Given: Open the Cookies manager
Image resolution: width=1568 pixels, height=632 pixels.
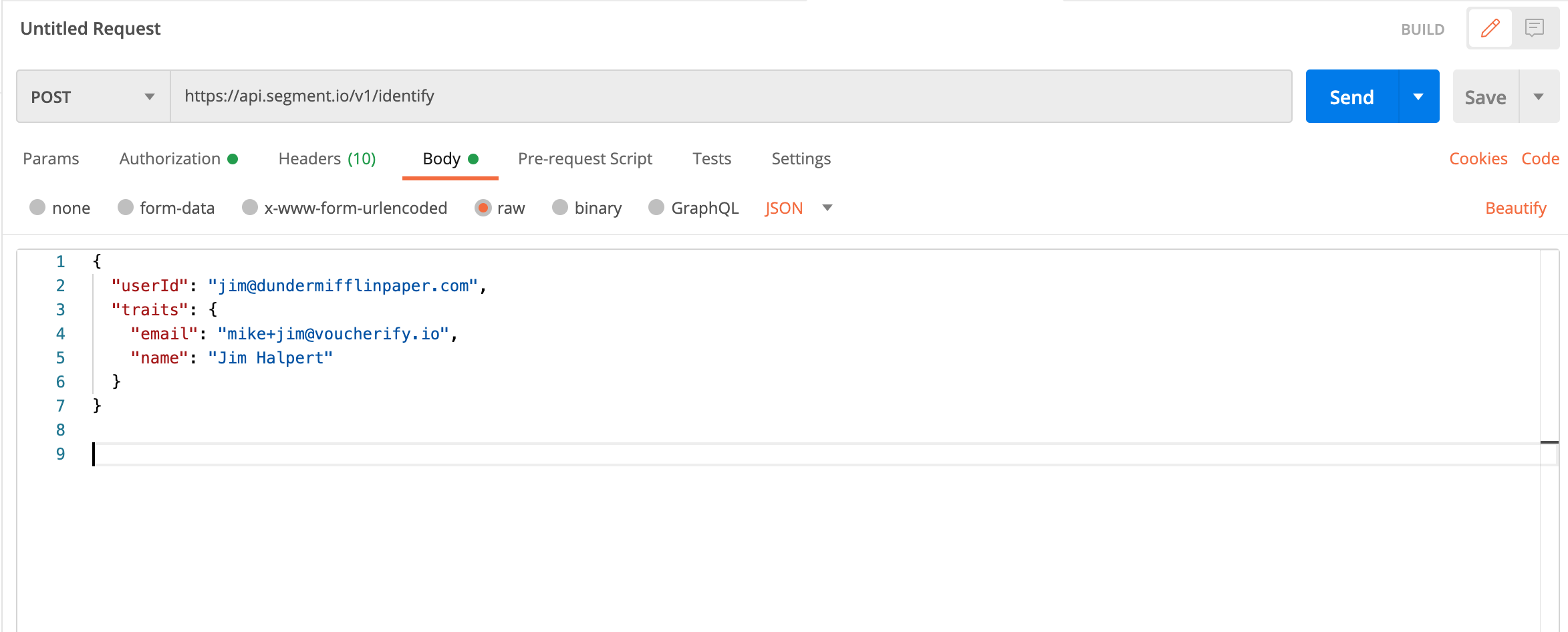Looking at the screenshot, I should point(1478,159).
